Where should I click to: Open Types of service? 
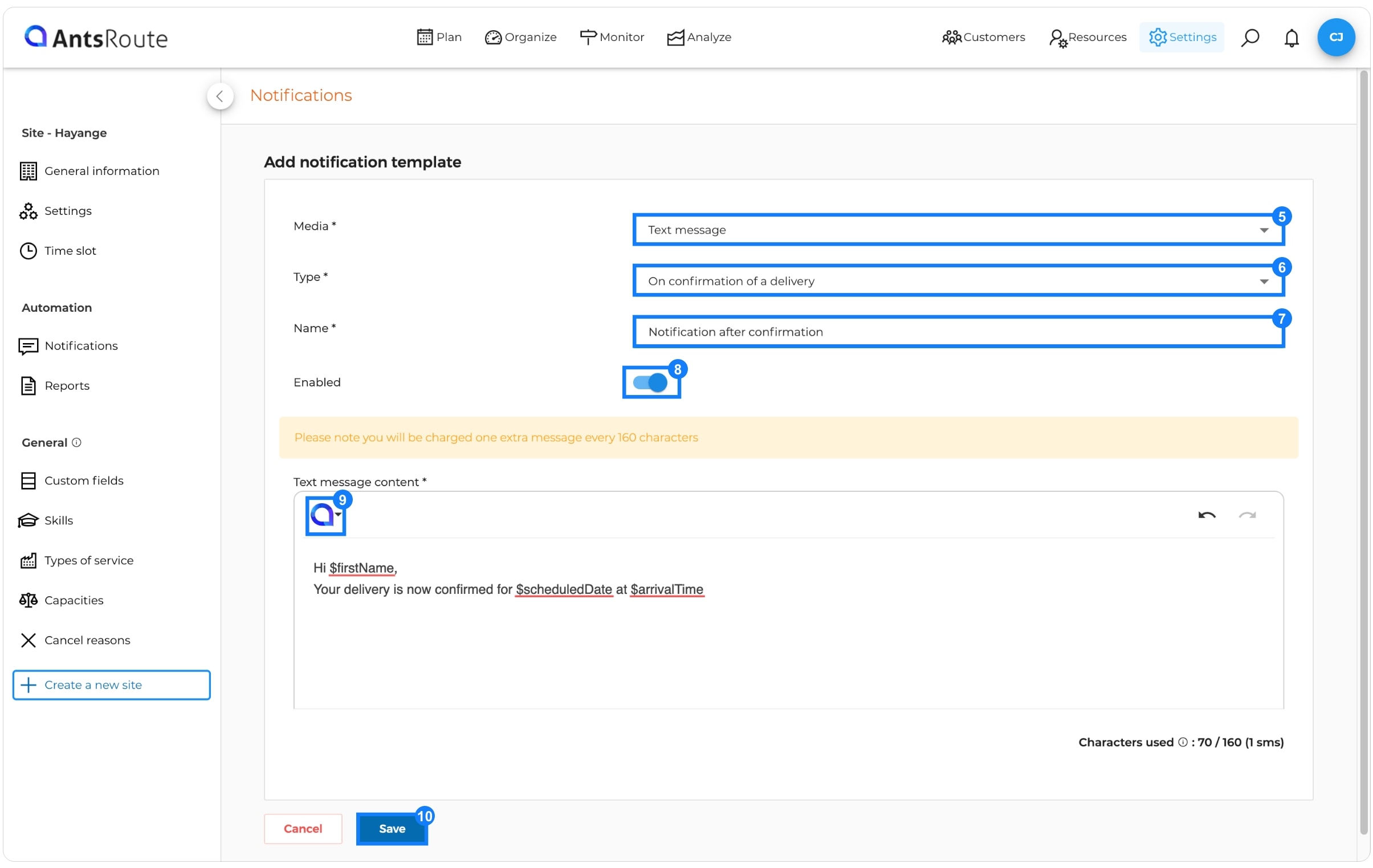(x=77, y=560)
